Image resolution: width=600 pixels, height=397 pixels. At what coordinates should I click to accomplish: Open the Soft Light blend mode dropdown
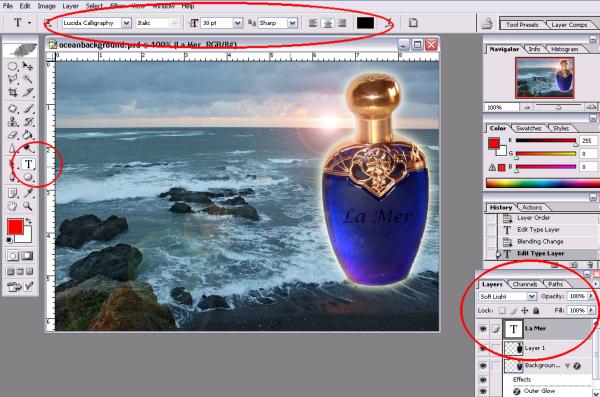532,296
